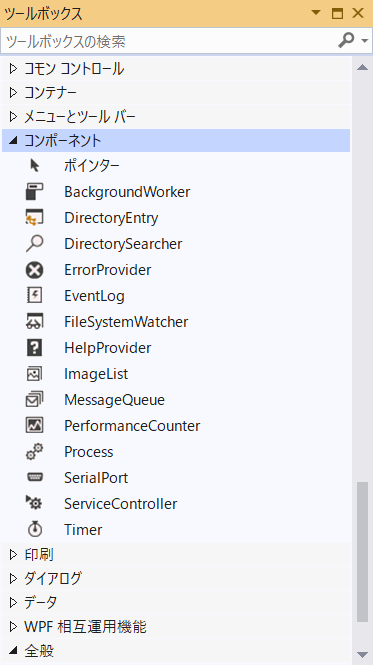The width and height of the screenshot is (373, 665).
Task: Select the DirectorySearcher label
Action: (x=123, y=244)
